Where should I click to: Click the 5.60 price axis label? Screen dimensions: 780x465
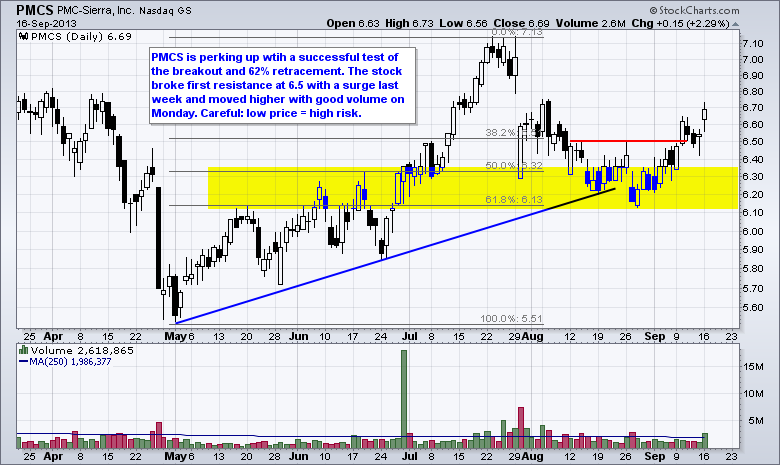tap(753, 307)
